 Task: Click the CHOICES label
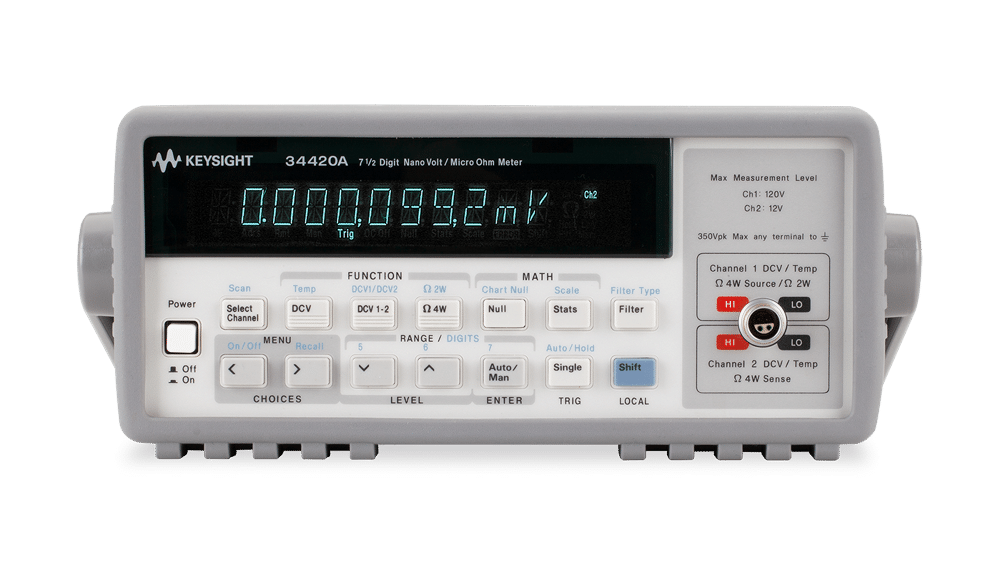(x=277, y=399)
